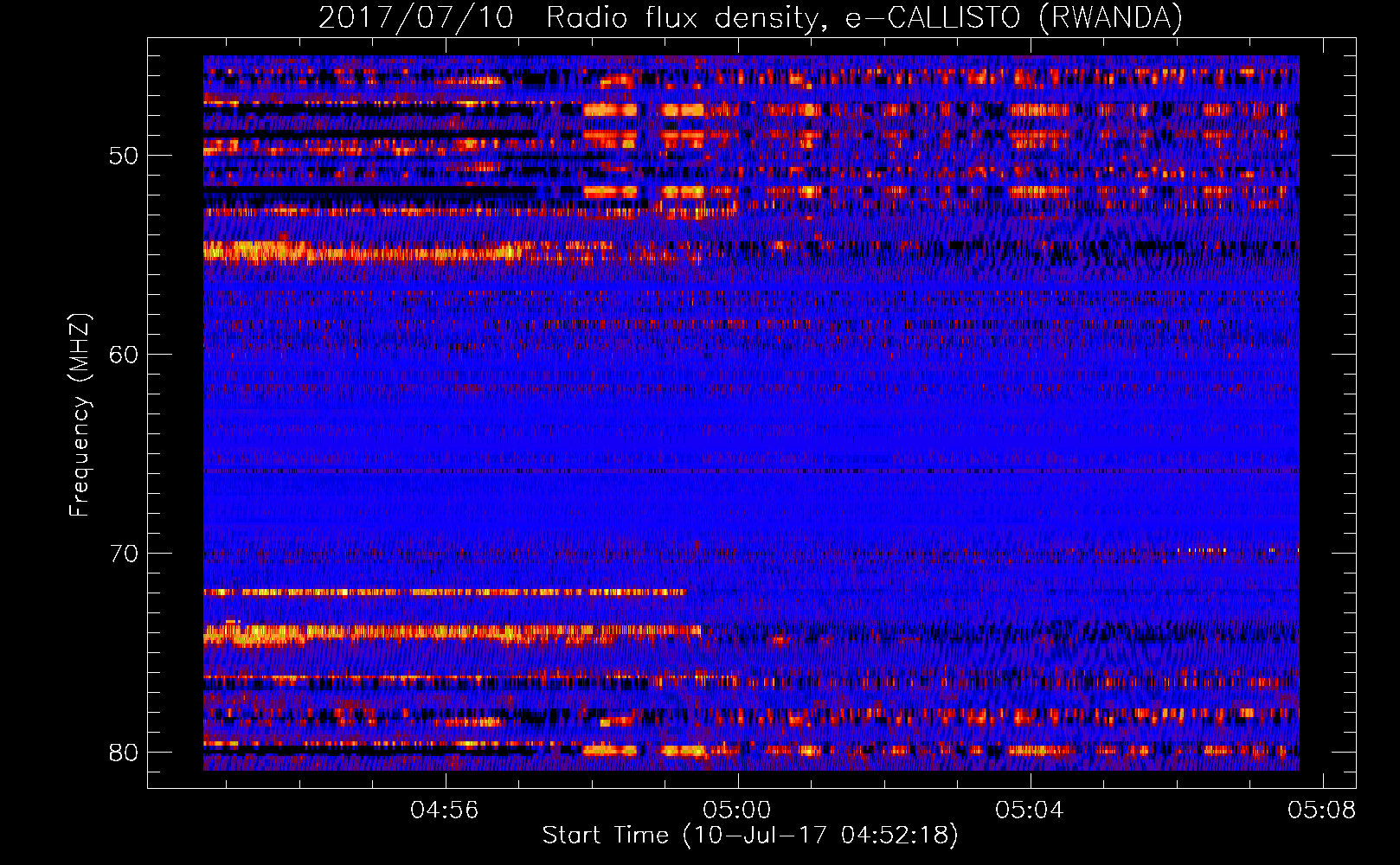Click the 05:00 time tick label
The width and height of the screenshot is (1400, 865).
(x=737, y=811)
